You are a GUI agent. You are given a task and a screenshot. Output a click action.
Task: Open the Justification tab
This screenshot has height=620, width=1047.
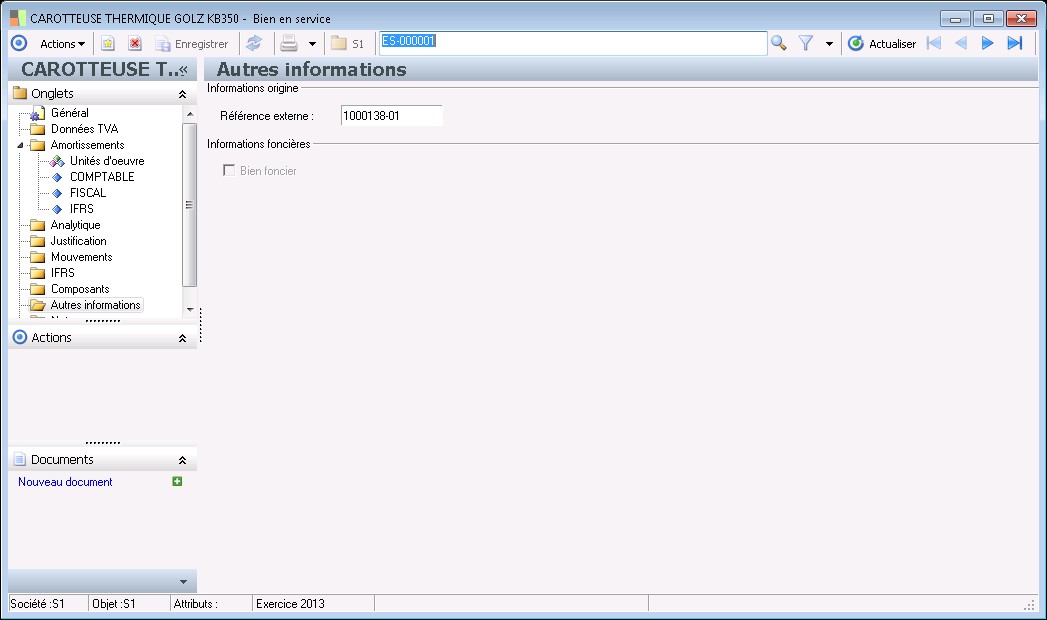pos(78,241)
